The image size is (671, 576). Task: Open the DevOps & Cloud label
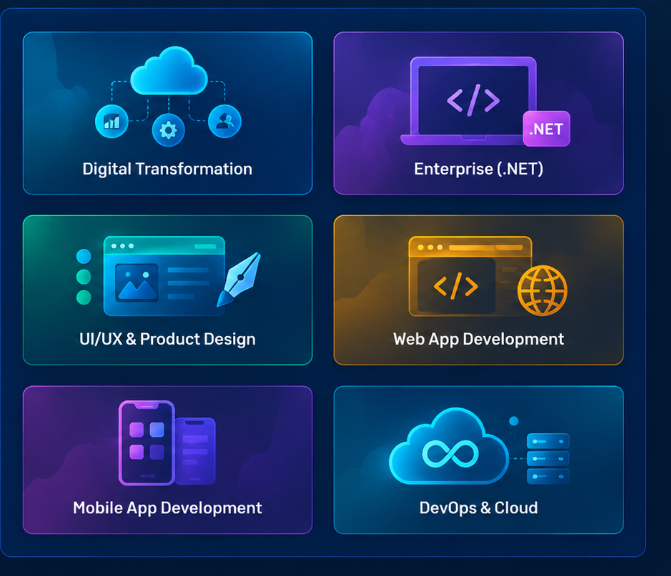click(478, 508)
